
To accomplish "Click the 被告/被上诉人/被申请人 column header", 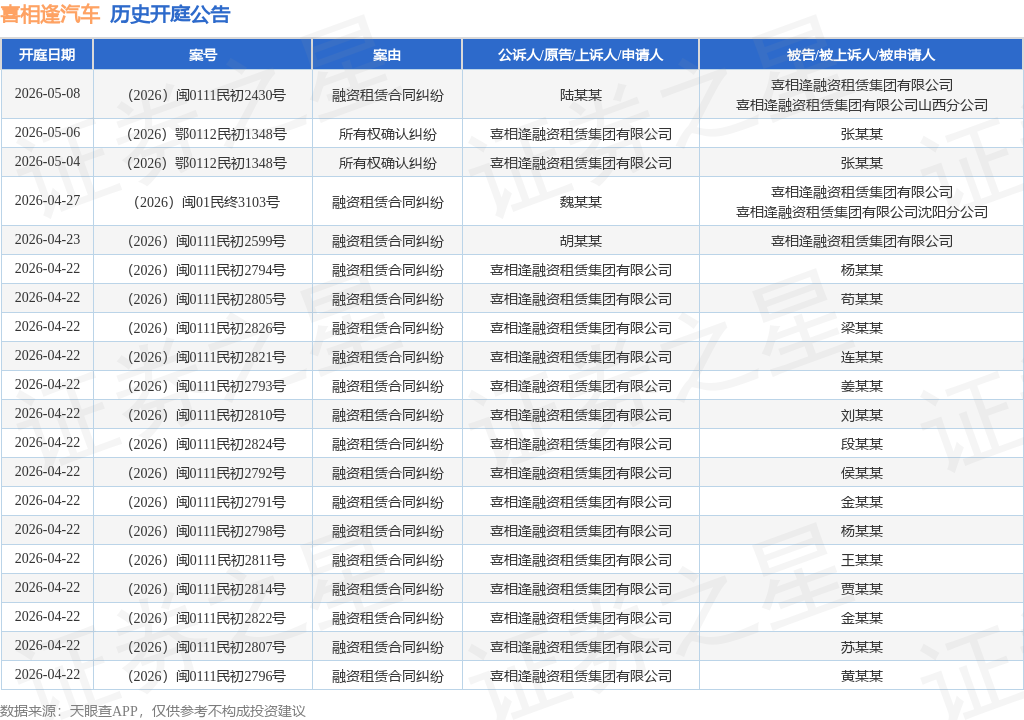I will (861, 55).
